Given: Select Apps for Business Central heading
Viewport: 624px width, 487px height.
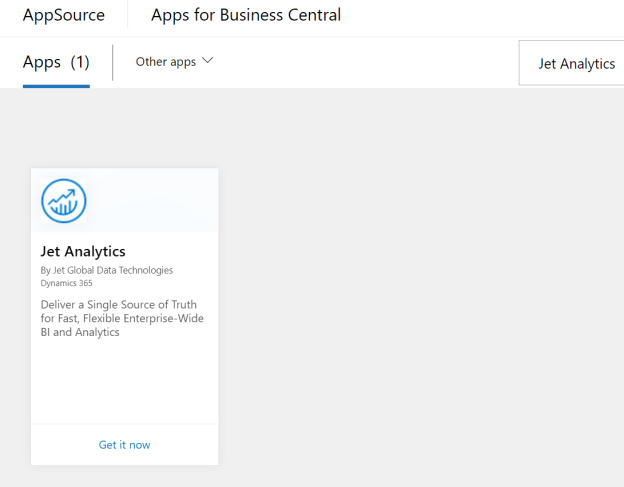Looking at the screenshot, I should [246, 15].
